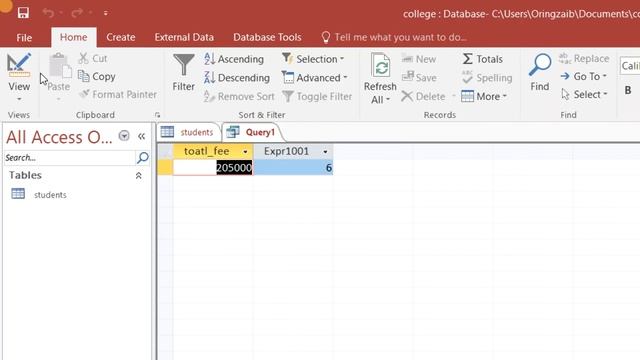The width and height of the screenshot is (640, 360).
Task: Switch to the Query1 document tab
Action: click(252, 132)
